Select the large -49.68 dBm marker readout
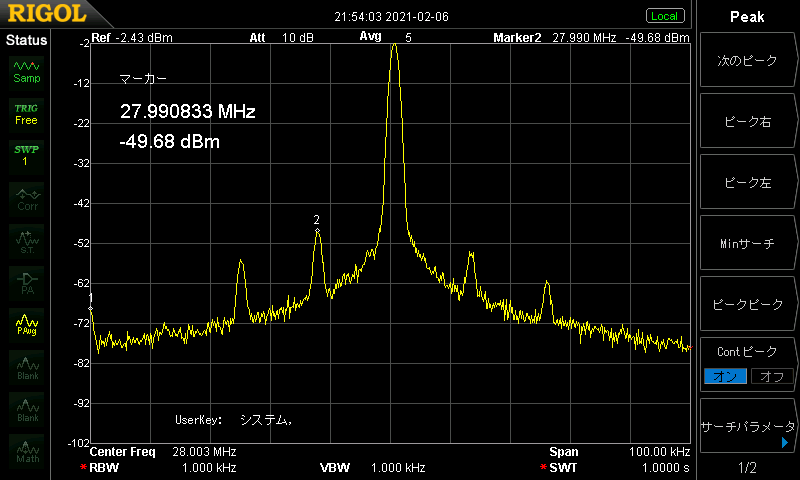Viewport: 800px width, 480px height. tap(169, 141)
